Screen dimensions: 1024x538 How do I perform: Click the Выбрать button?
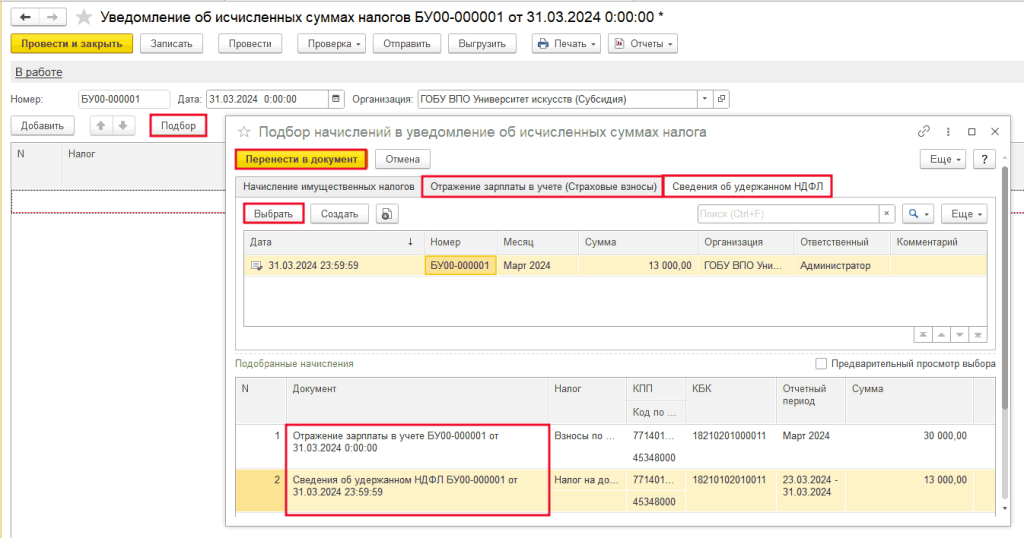pyautogui.click(x=273, y=214)
